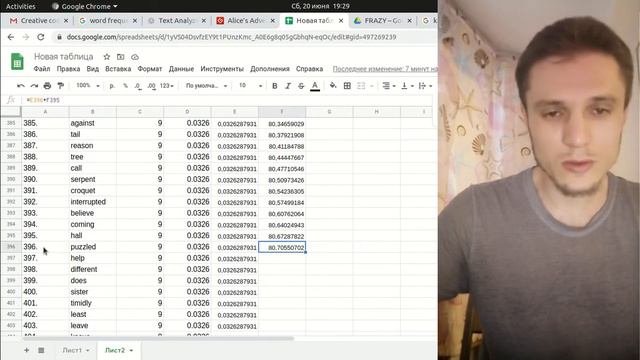Open the cell borders menu
The width and height of the screenshot is (640, 360).
(347, 86)
